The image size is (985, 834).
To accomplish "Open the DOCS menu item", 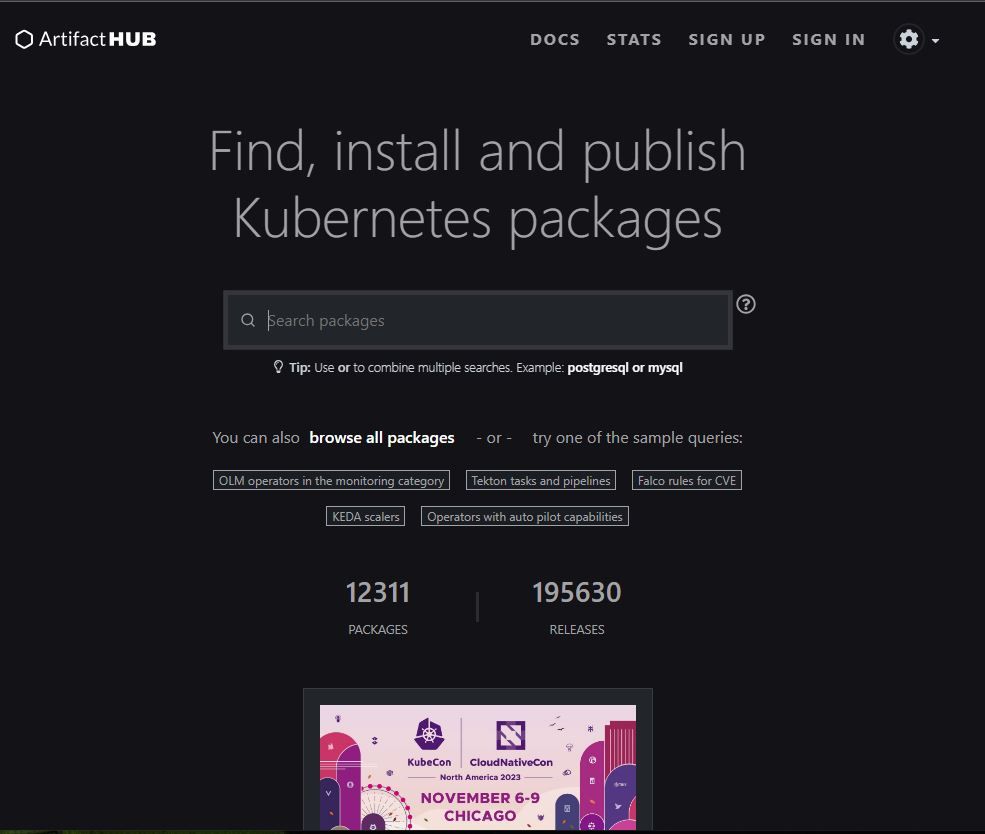I will coord(555,40).
